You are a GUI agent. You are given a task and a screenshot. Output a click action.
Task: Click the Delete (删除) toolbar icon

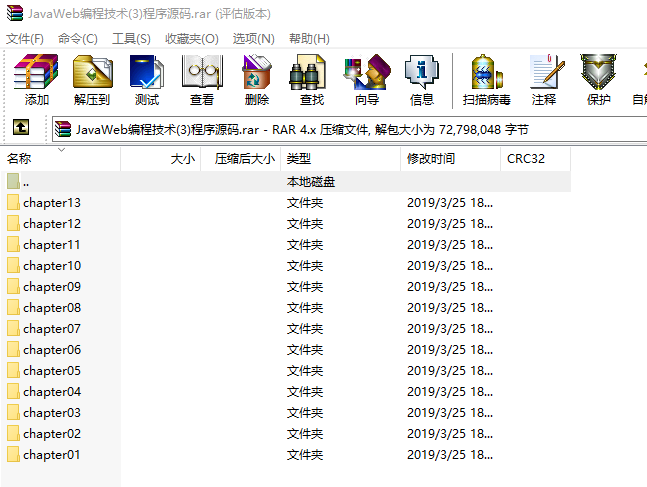257,80
